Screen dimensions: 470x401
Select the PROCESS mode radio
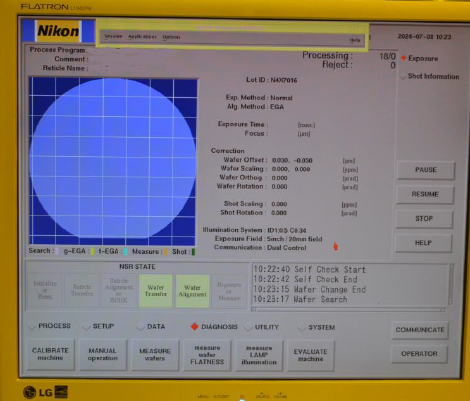[x=32, y=326]
